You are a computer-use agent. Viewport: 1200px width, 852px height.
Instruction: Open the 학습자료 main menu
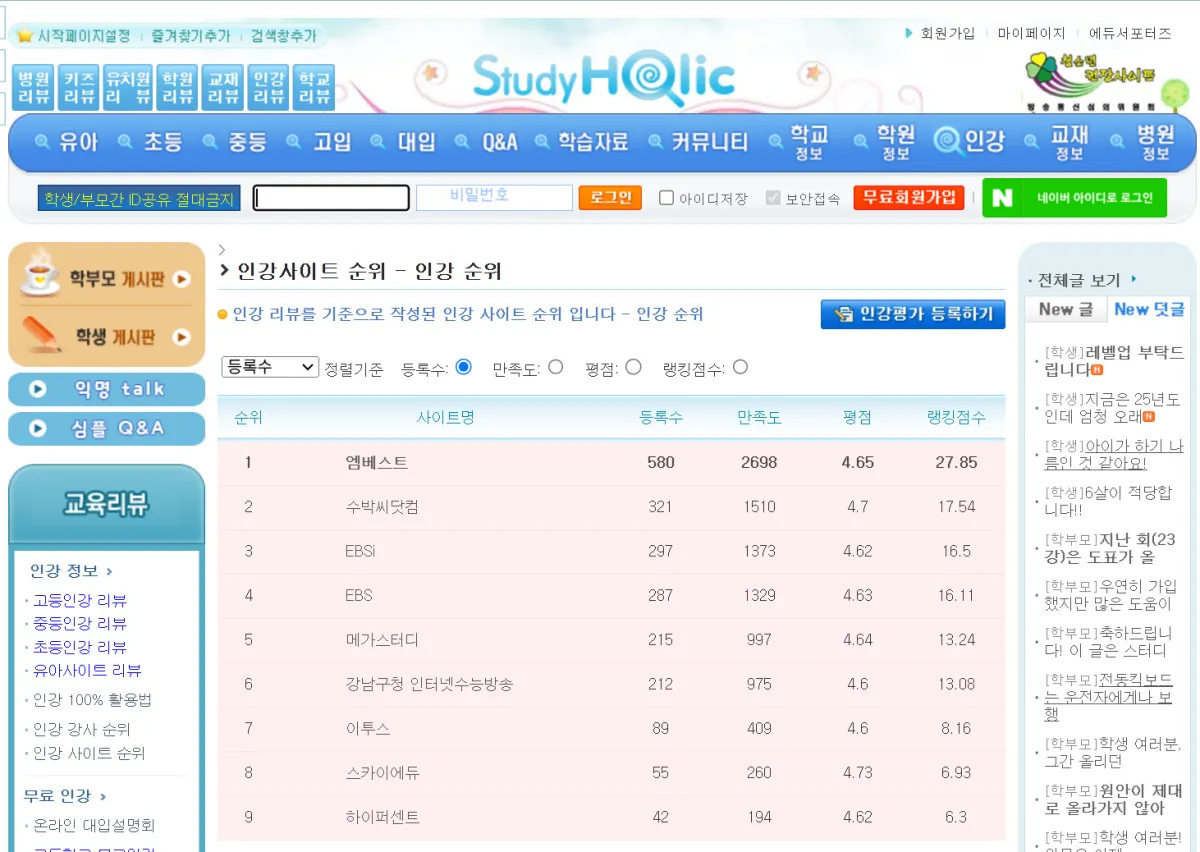[x=593, y=142]
